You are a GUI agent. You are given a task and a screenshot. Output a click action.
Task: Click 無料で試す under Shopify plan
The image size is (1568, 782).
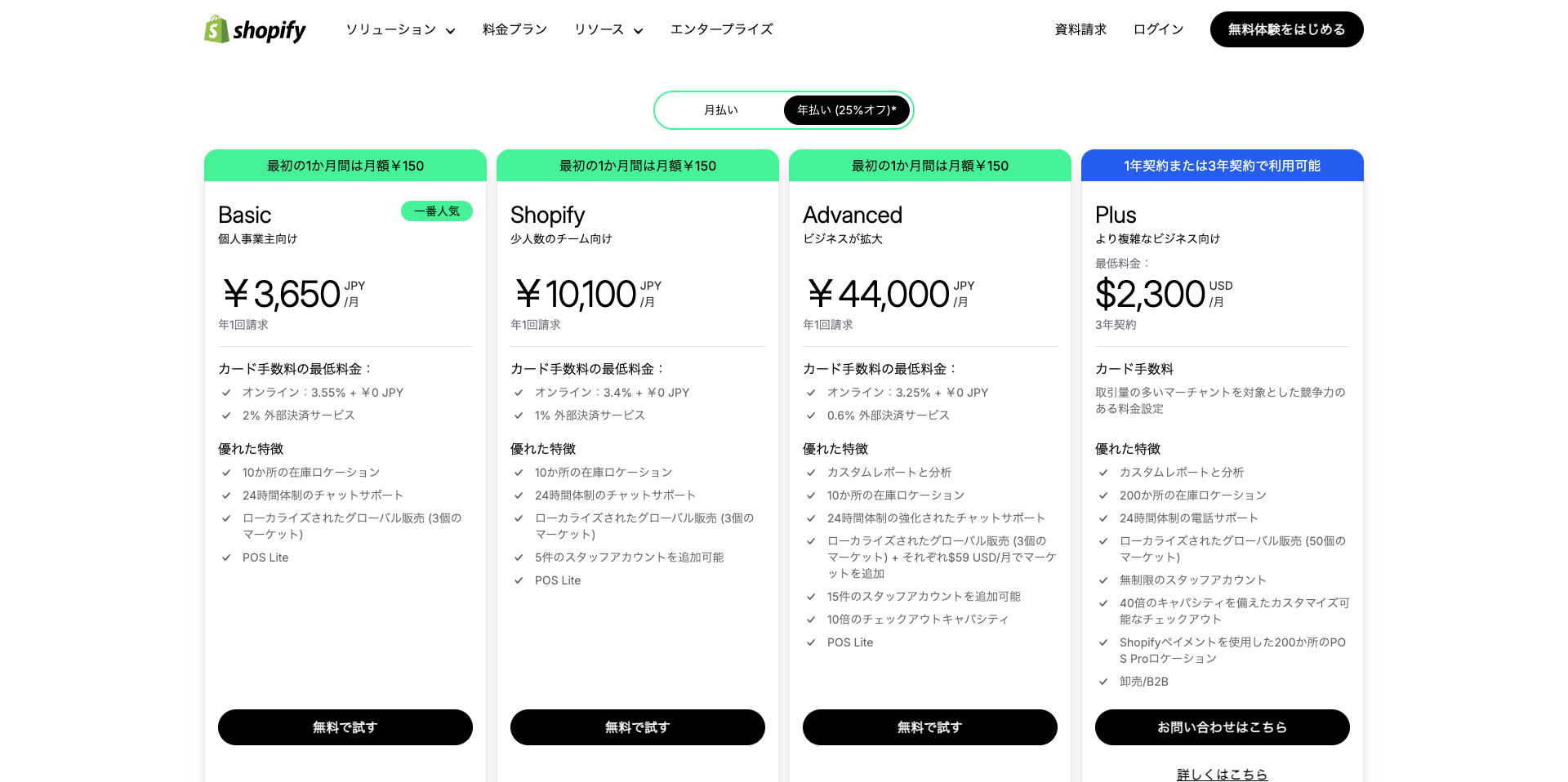click(x=638, y=727)
